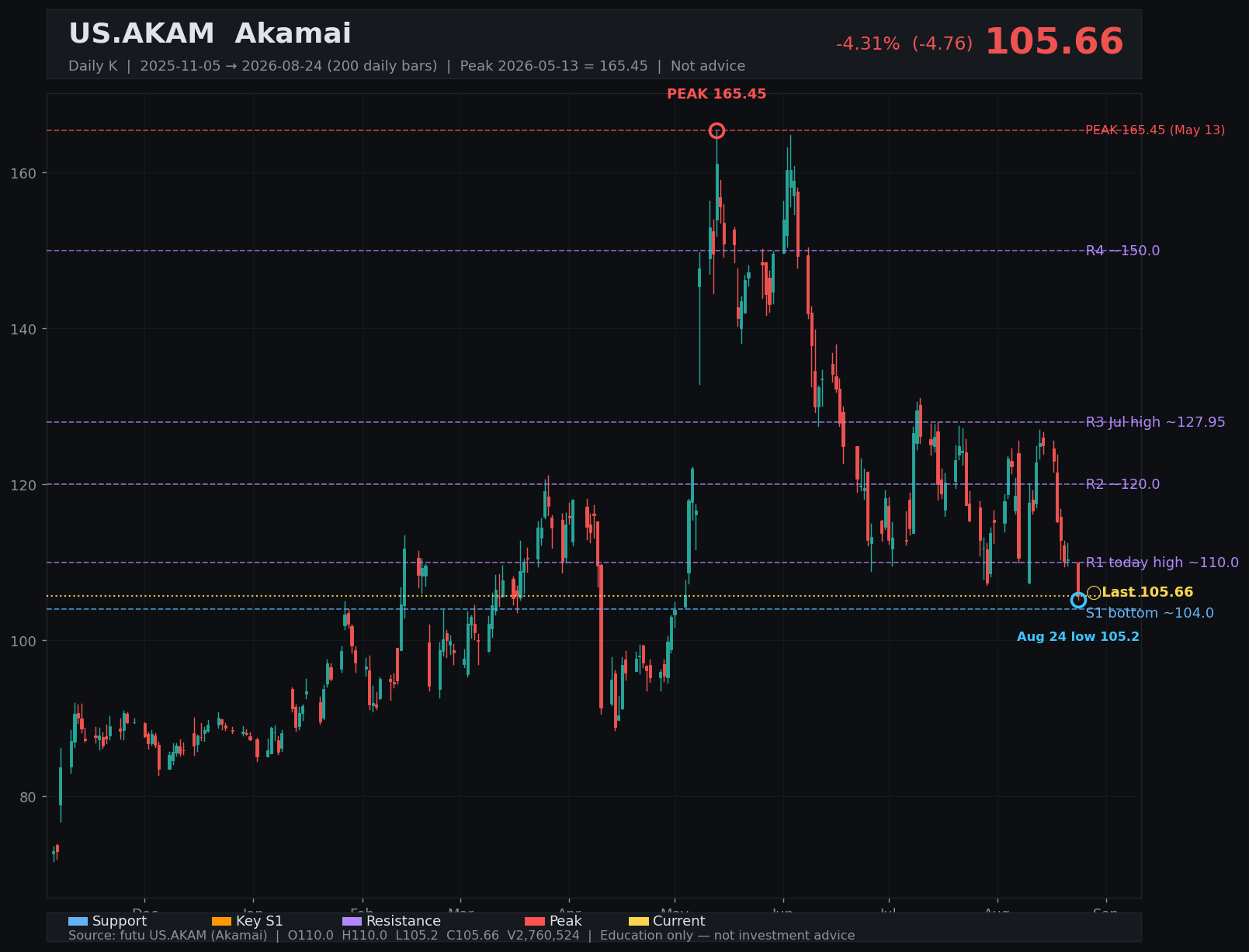
Task: Click the red peak circle marker
Action: (716, 130)
